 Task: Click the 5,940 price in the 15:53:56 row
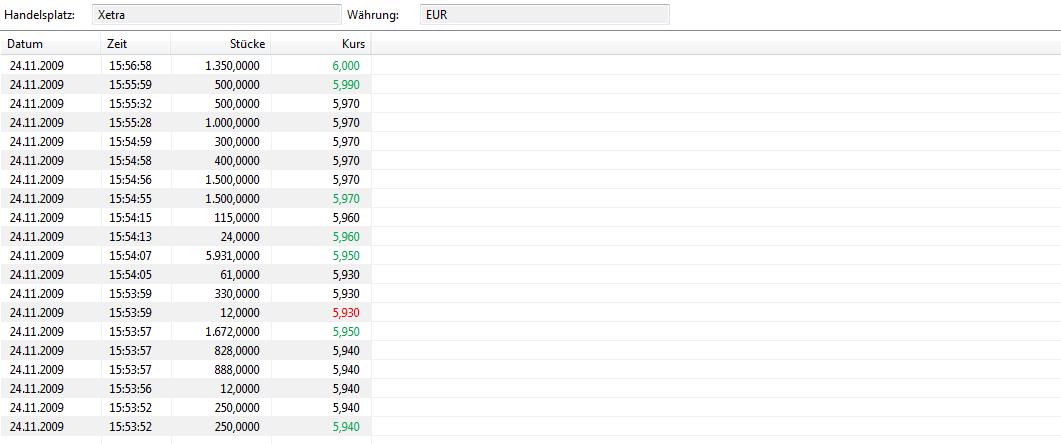click(346, 388)
